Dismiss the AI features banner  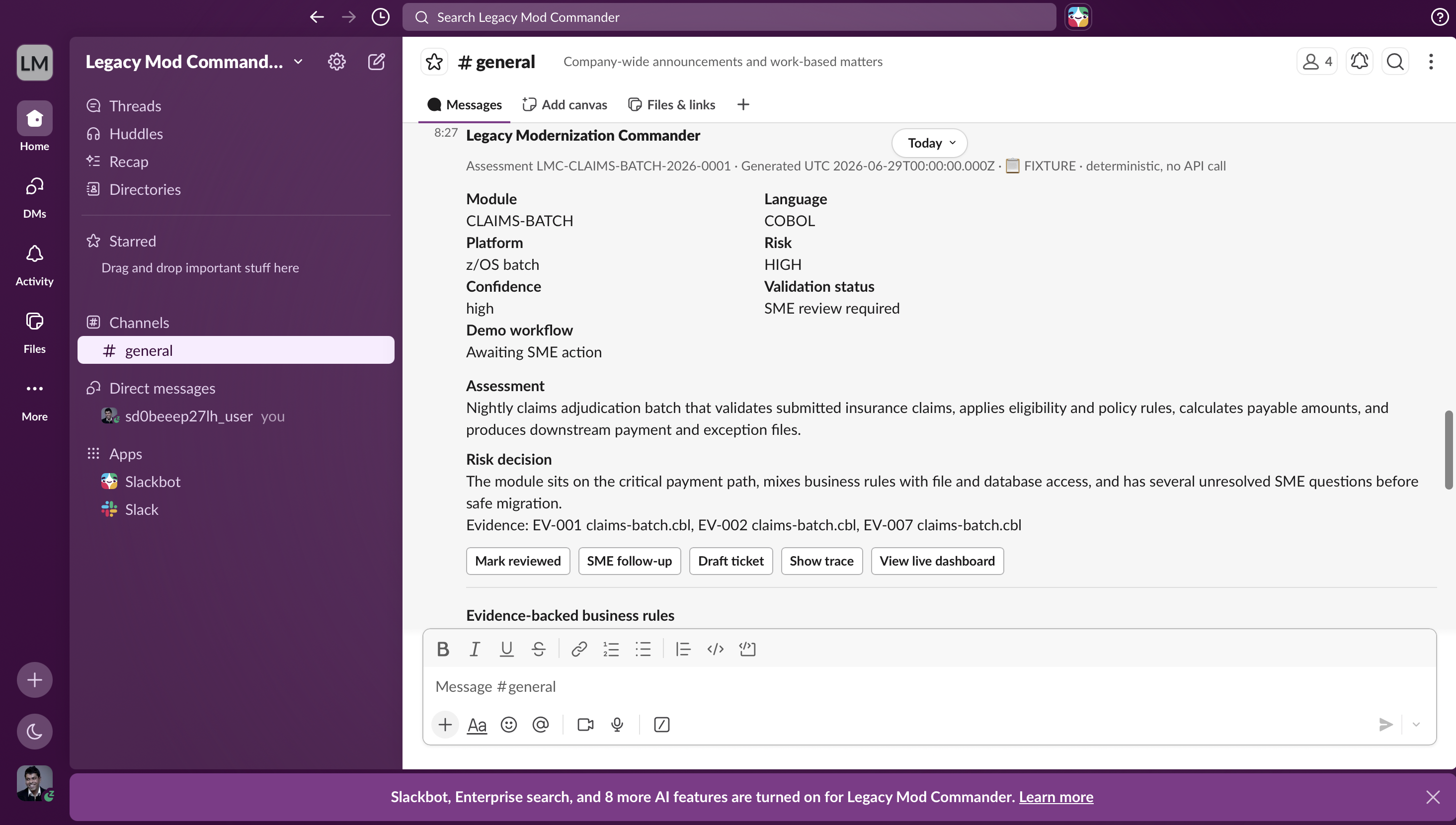(1433, 797)
